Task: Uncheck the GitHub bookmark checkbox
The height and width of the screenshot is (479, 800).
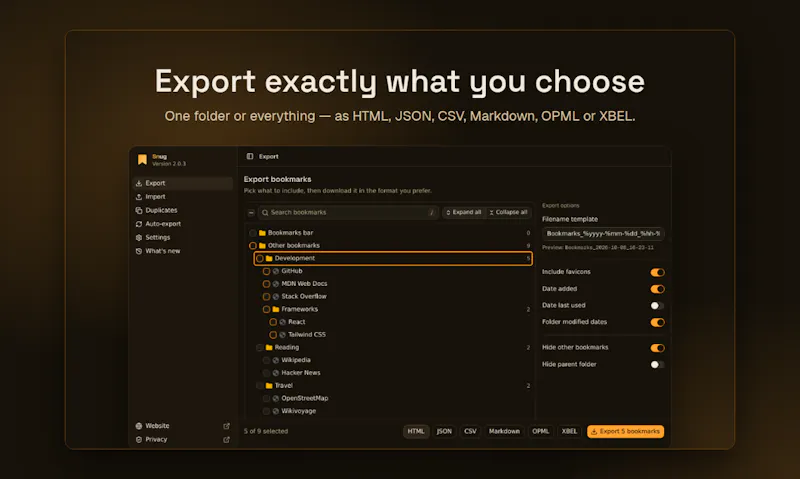Action: (266, 271)
